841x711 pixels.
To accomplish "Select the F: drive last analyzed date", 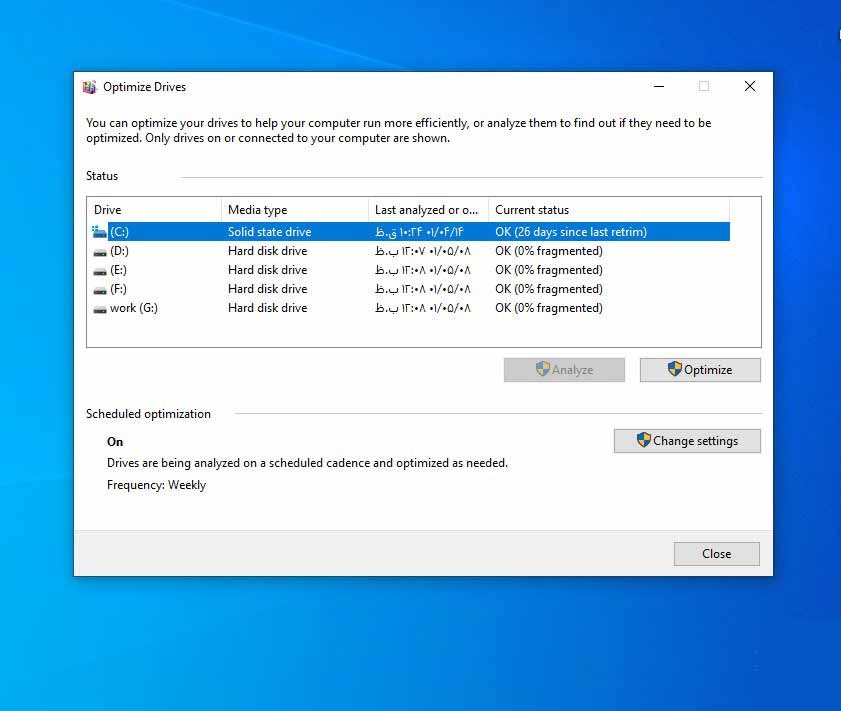I will click(423, 289).
